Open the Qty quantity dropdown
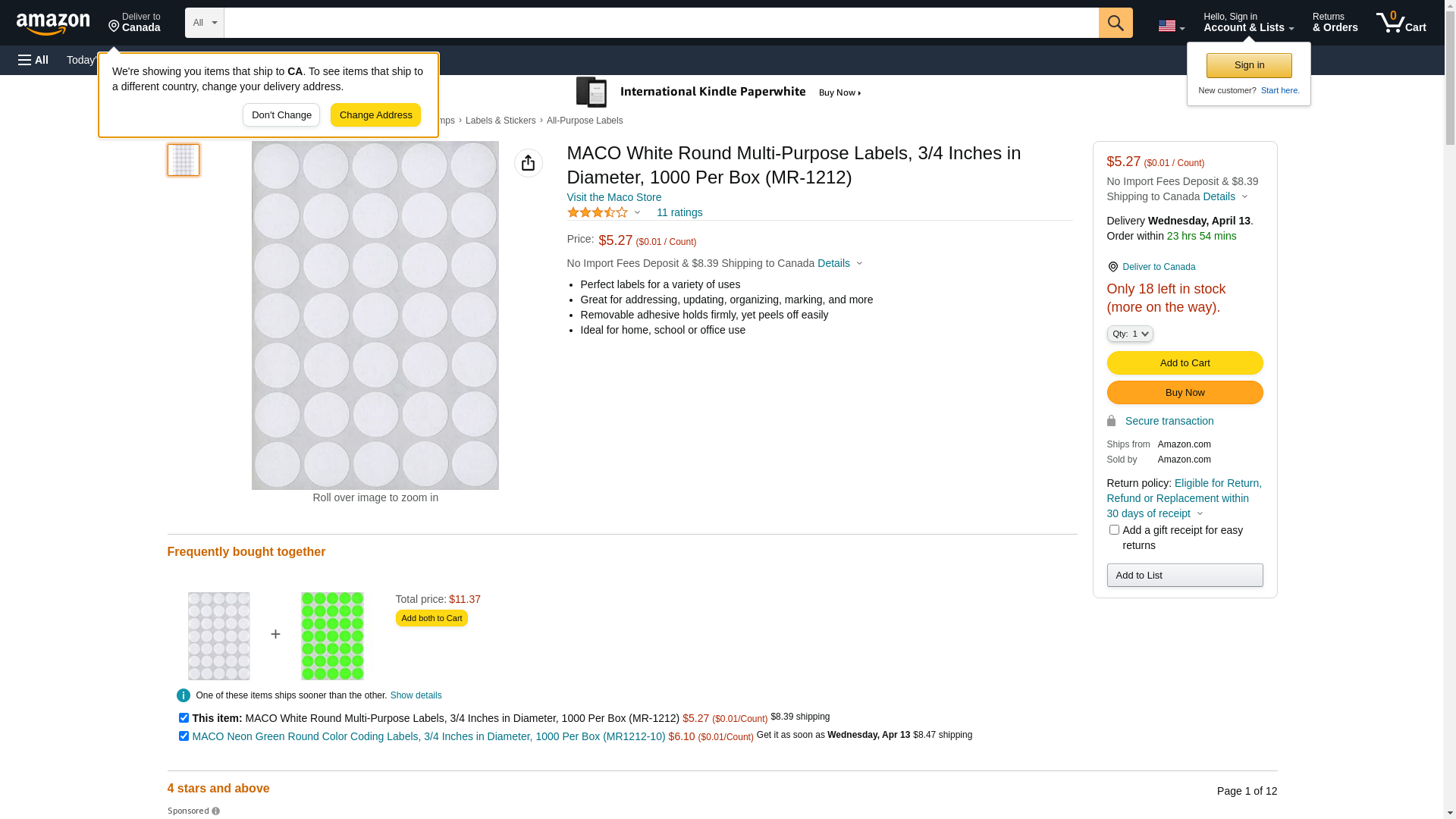Image resolution: width=1456 pixels, height=819 pixels. click(1129, 334)
